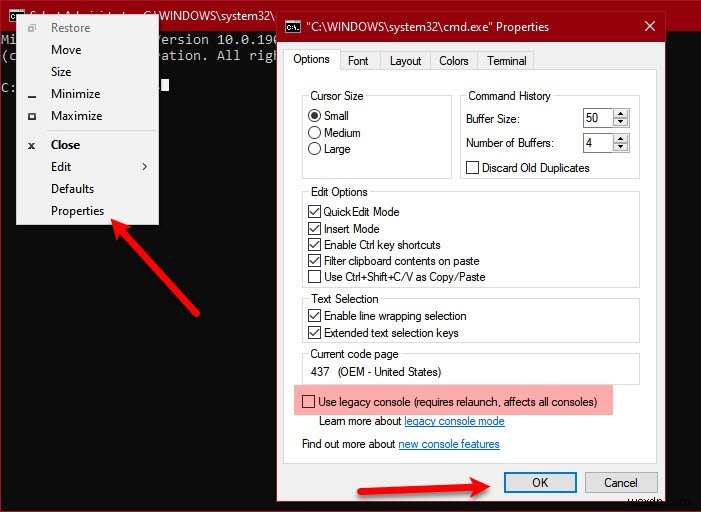This screenshot has width=701, height=512.
Task: Click the Restore icon in menu
Action: (x=32, y=28)
